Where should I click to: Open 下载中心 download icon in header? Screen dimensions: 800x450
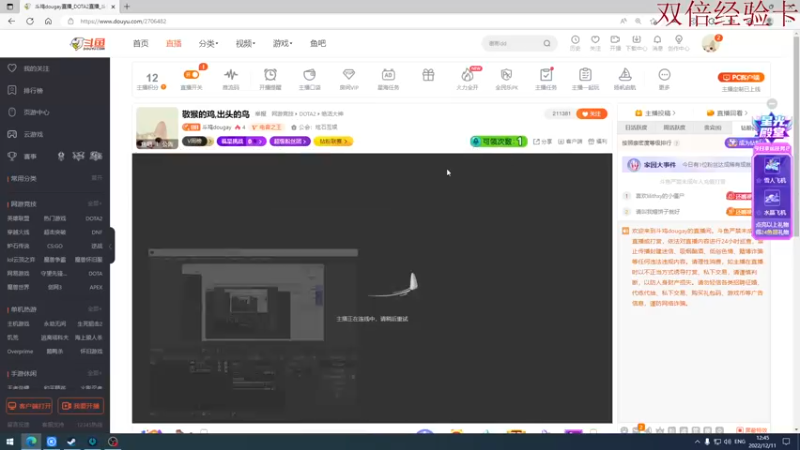(636, 40)
